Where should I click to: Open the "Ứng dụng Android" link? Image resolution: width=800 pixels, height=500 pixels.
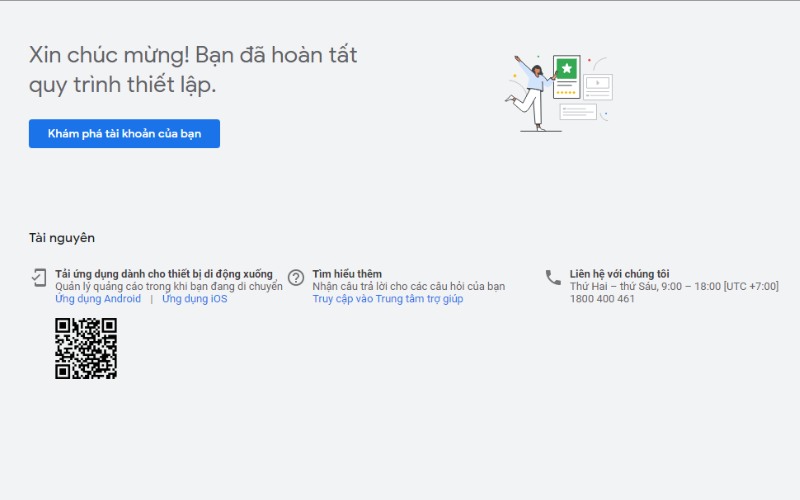[98, 299]
